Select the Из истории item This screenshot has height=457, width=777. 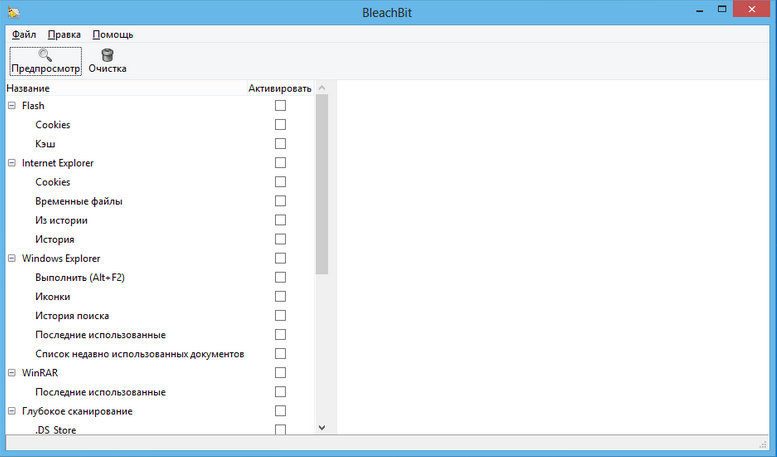pos(61,220)
